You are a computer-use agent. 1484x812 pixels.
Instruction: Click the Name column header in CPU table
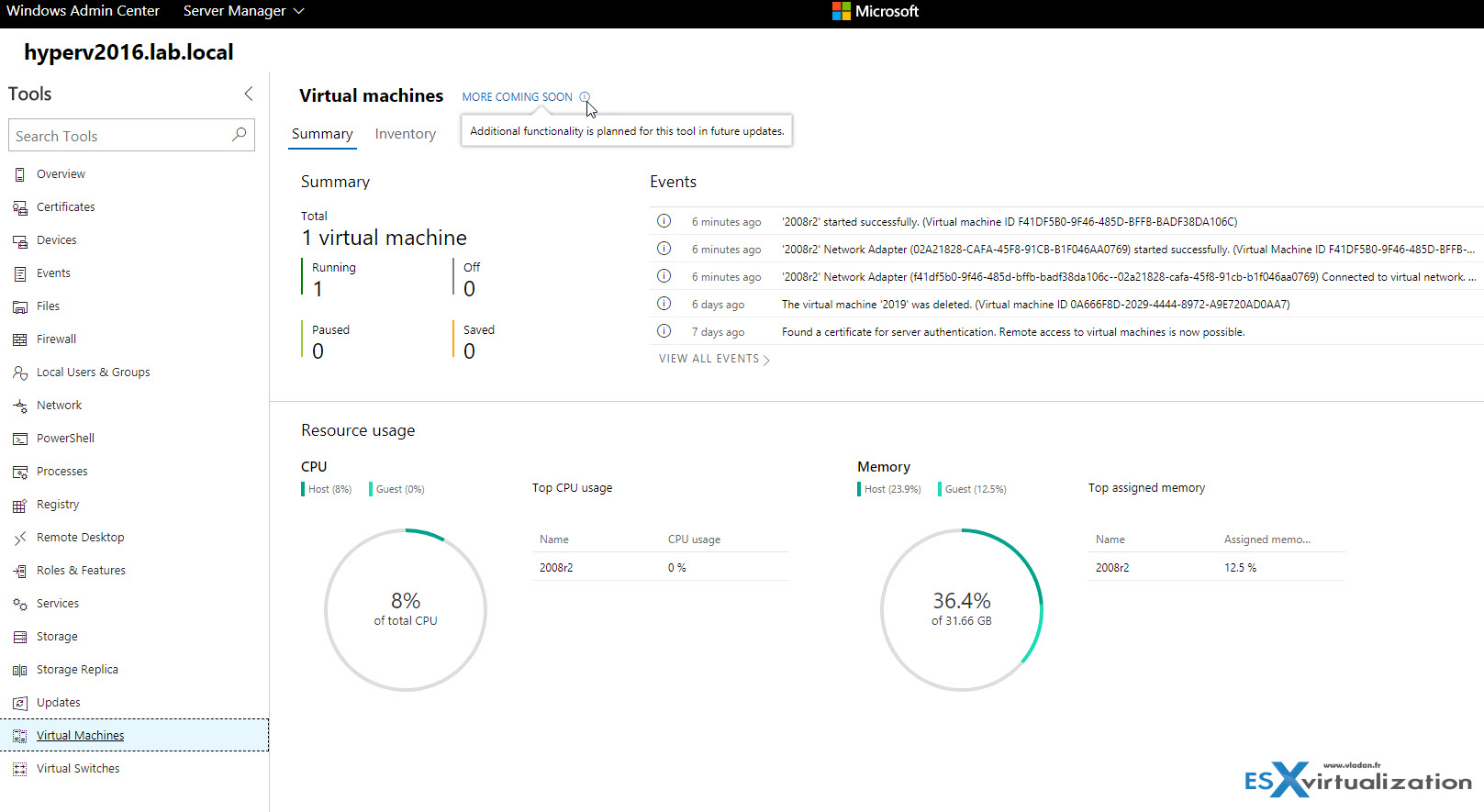(x=554, y=539)
